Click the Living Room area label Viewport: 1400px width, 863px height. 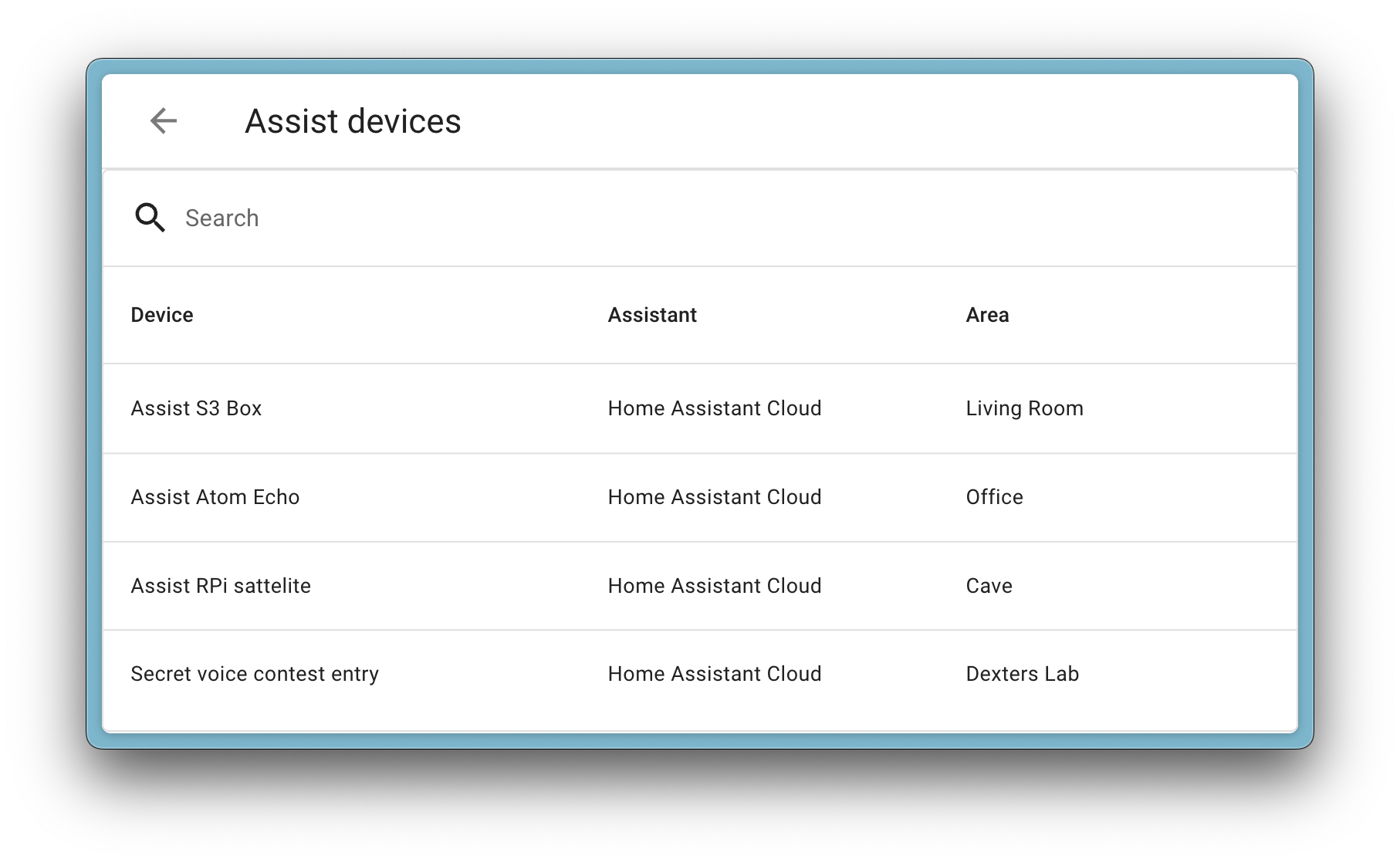1024,408
